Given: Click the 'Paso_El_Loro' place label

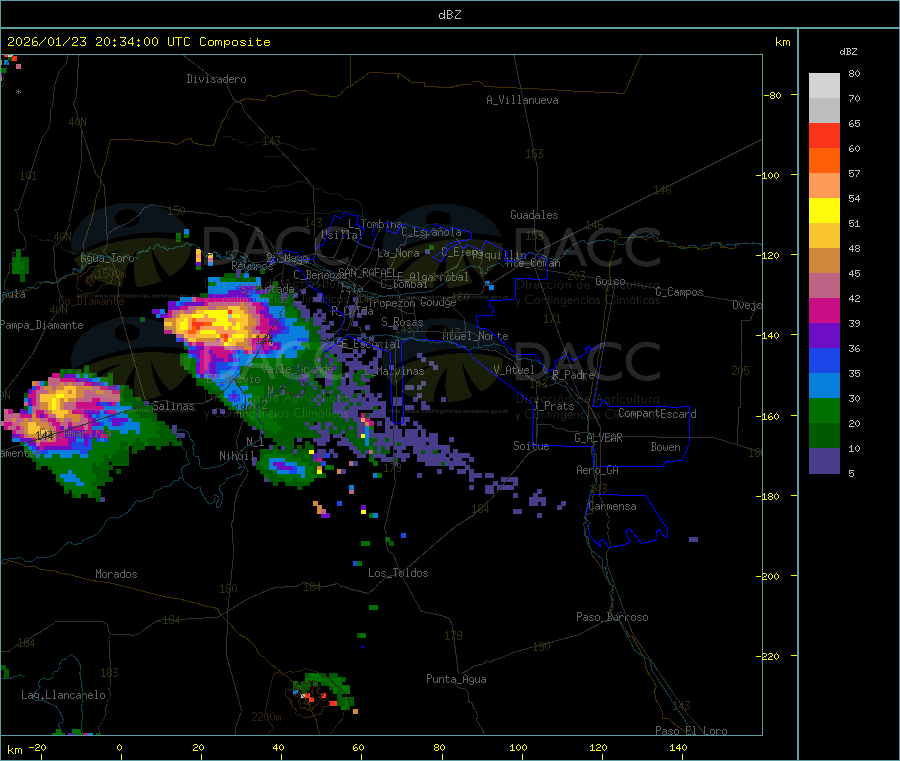Looking at the screenshot, I should 691,731.
